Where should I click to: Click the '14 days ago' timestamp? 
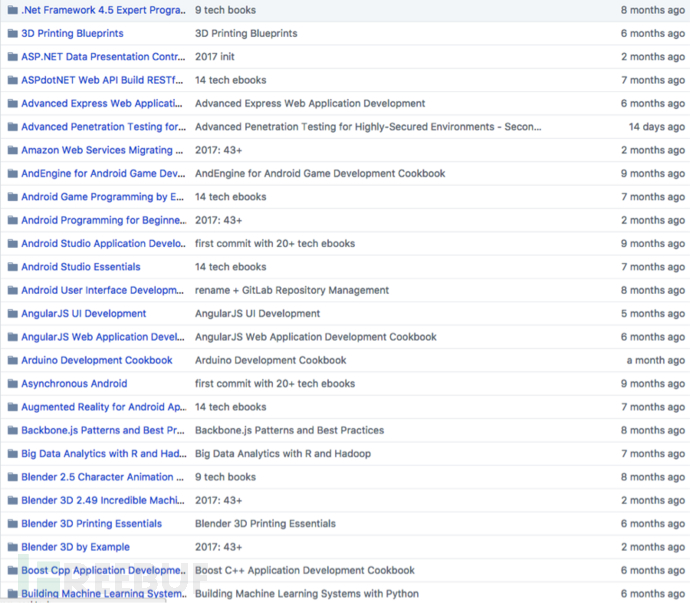point(657,127)
